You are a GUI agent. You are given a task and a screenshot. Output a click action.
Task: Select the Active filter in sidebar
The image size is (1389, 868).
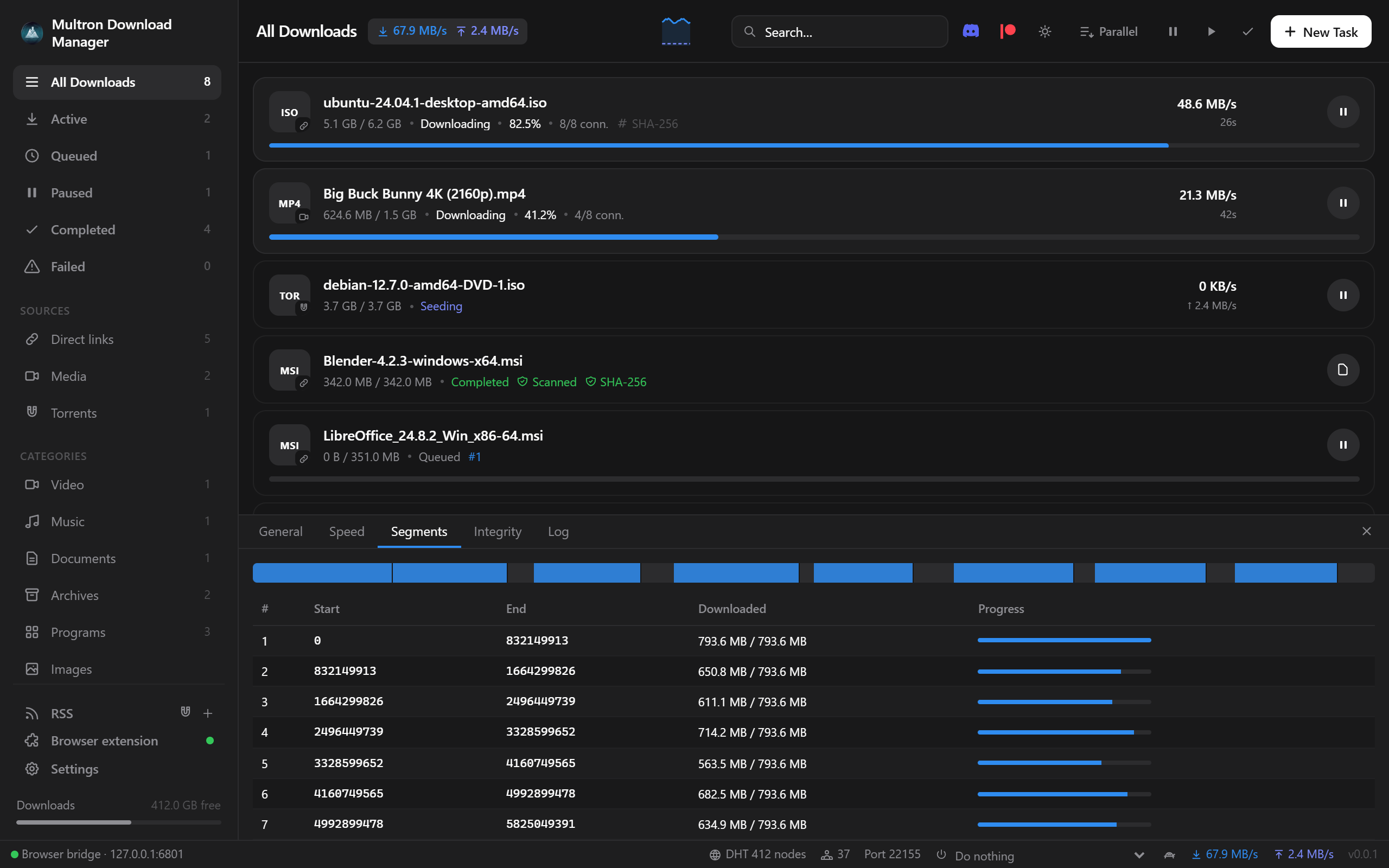coord(117,119)
